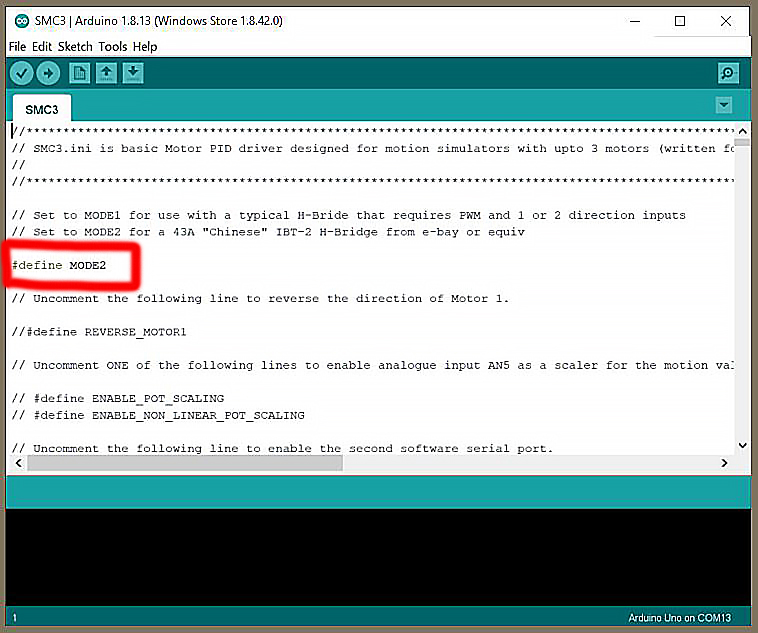Save the sketch using the down-arrow icon
758x633 pixels.
pyautogui.click(x=133, y=74)
